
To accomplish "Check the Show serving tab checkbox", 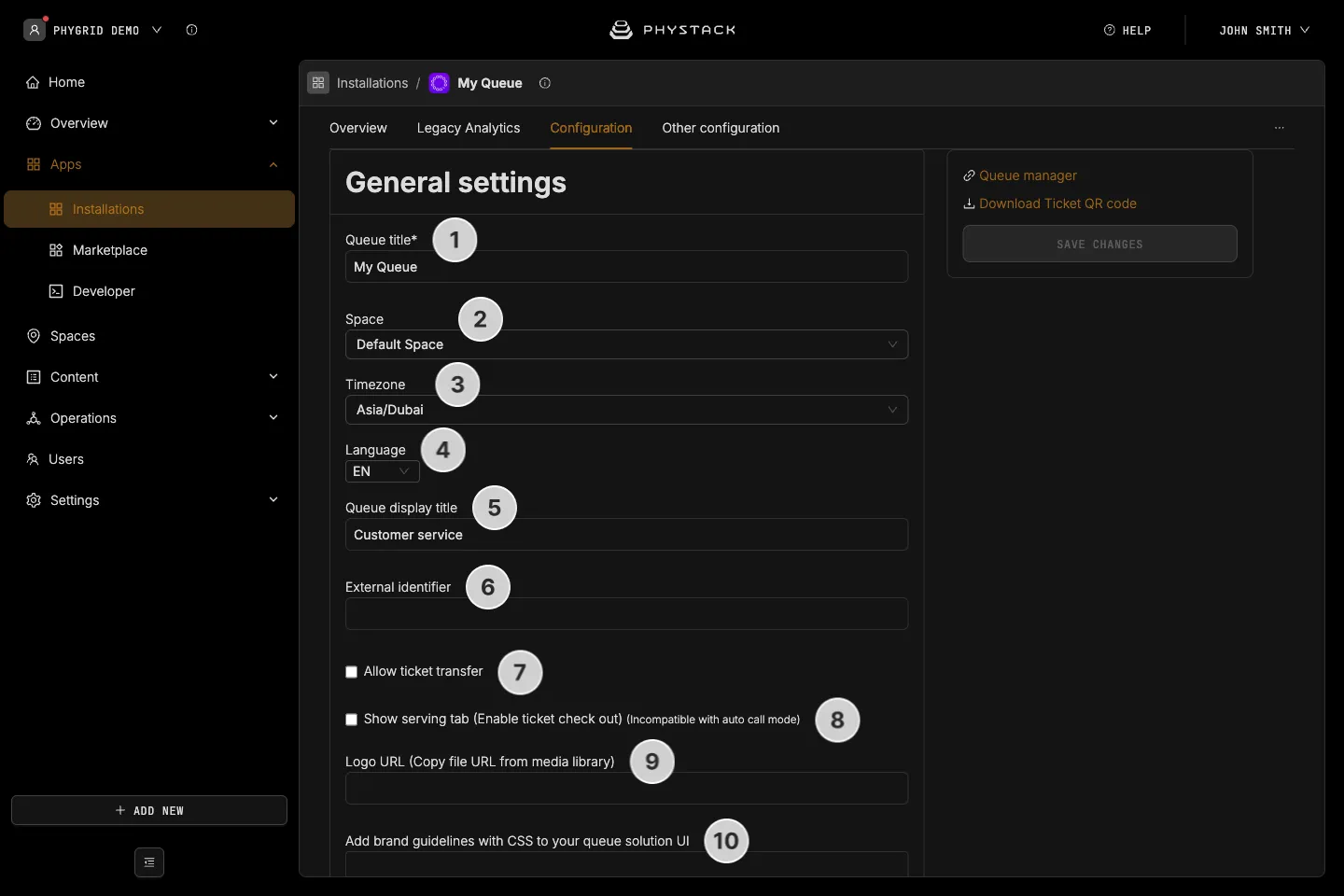I will [x=352, y=720].
